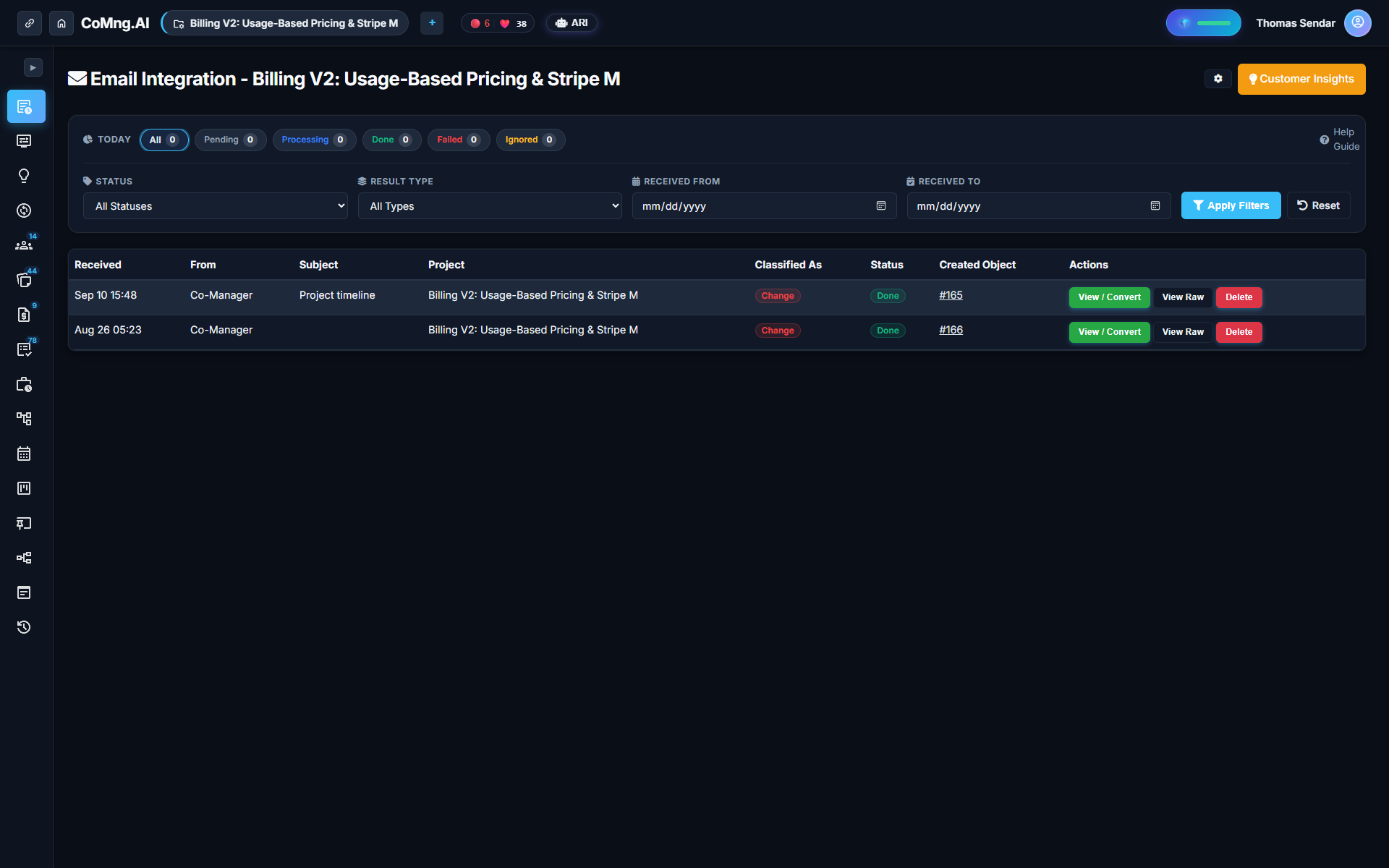Expand the sidebar with the play arrow

tap(33, 67)
